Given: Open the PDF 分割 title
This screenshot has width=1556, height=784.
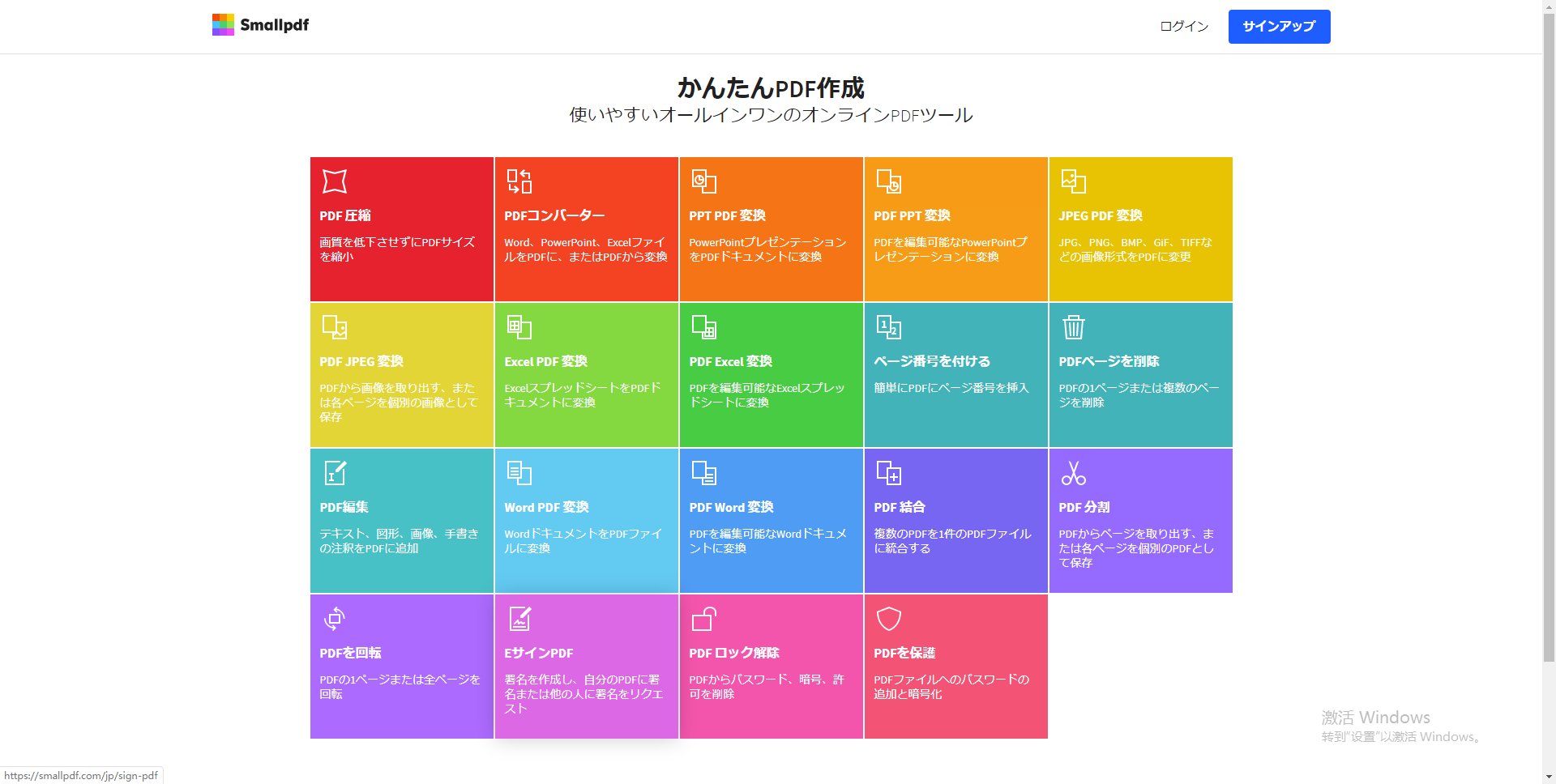Looking at the screenshot, I should (1084, 507).
